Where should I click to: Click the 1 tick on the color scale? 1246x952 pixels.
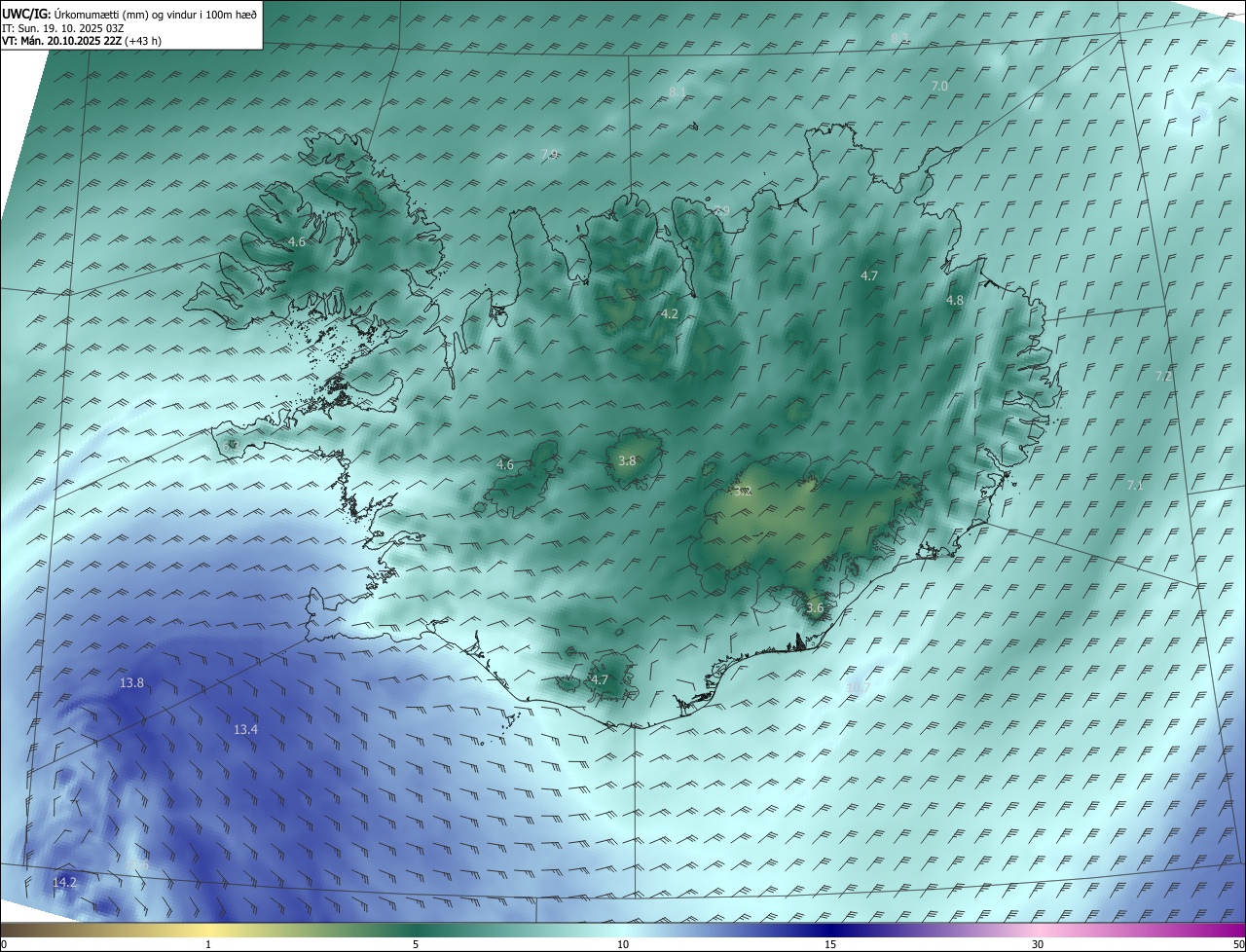208,944
